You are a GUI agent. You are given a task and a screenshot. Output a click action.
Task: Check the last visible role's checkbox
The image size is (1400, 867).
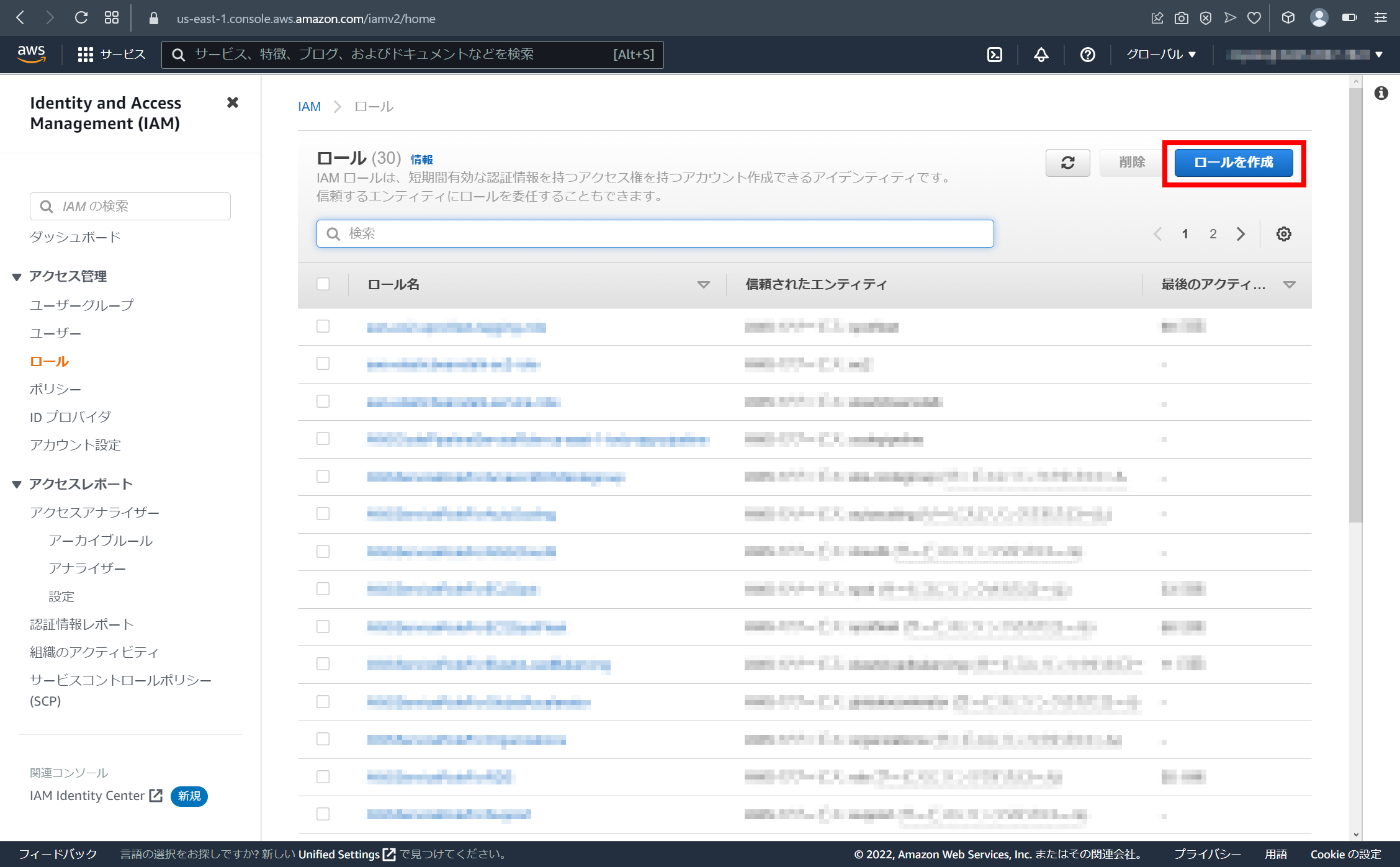pos(323,814)
